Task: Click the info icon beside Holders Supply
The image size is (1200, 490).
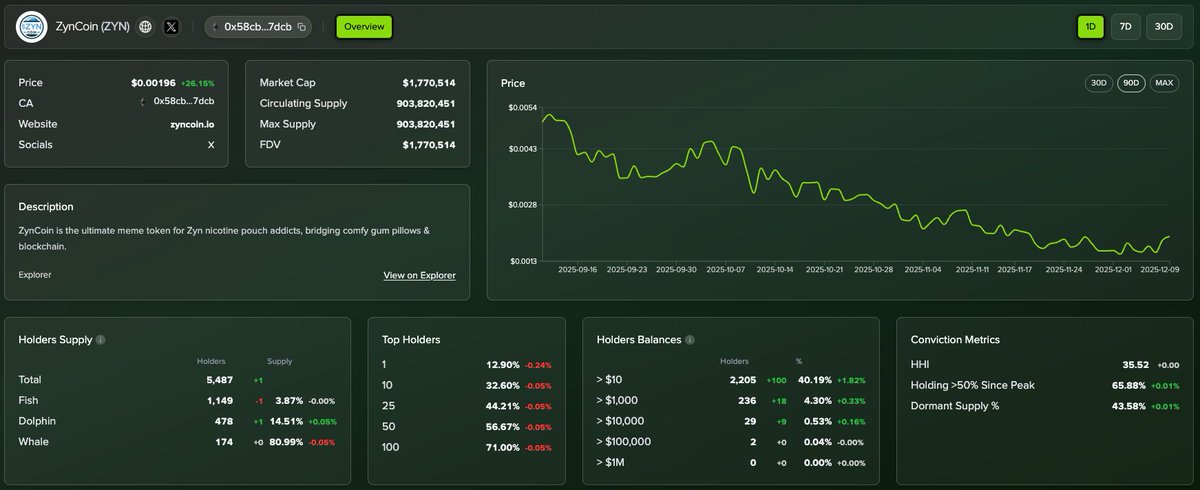Action: click(x=100, y=340)
